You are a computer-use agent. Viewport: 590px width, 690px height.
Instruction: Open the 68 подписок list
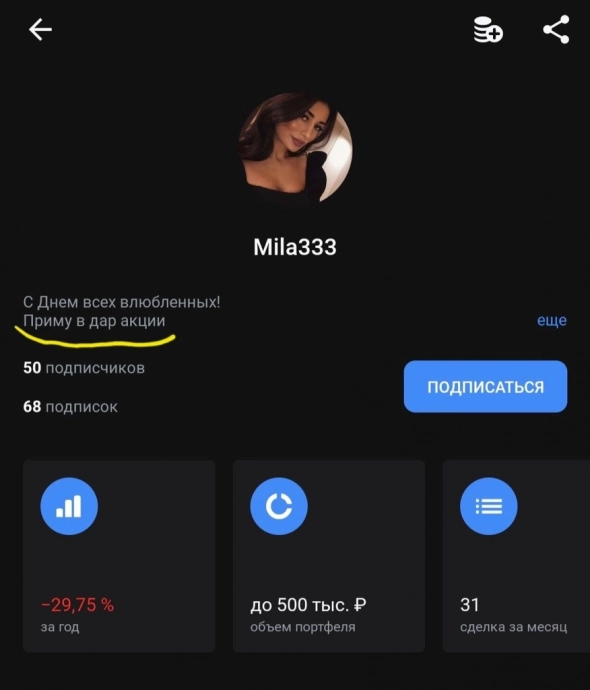point(70,407)
